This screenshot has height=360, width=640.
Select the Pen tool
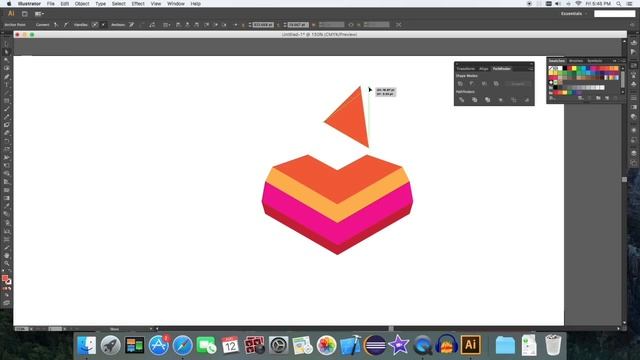pos(7,77)
